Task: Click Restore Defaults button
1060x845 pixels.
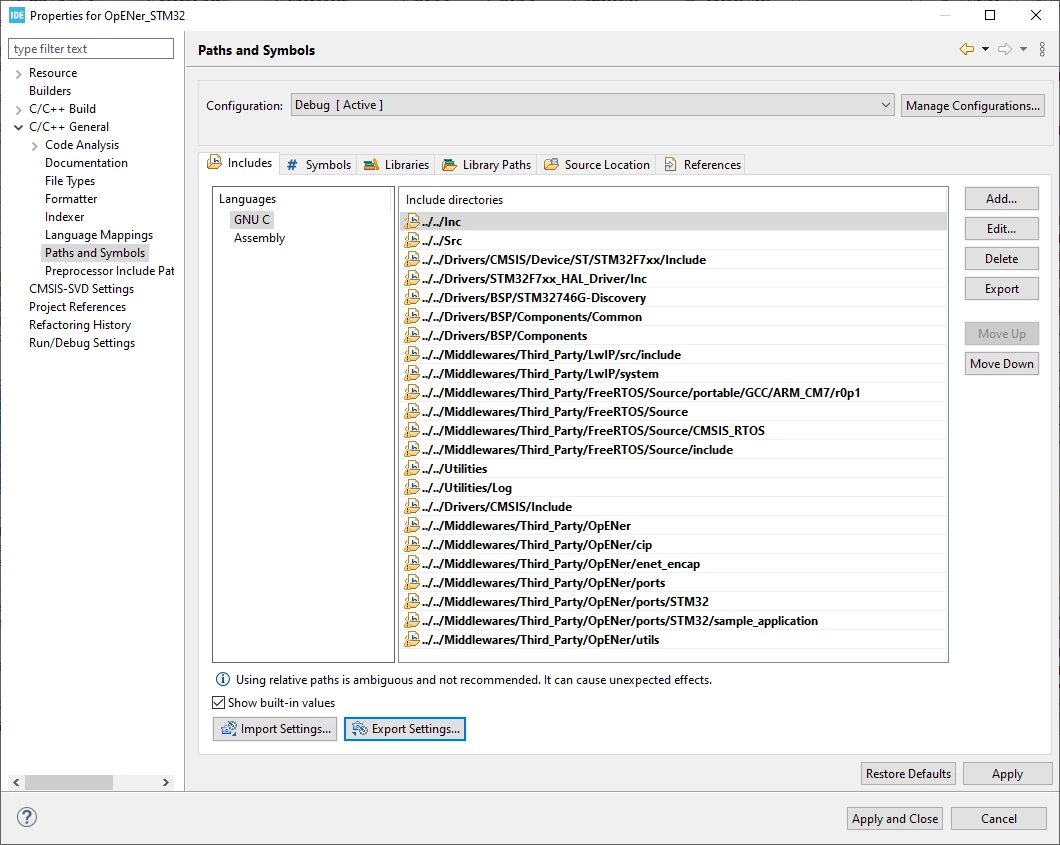Action: [908, 773]
